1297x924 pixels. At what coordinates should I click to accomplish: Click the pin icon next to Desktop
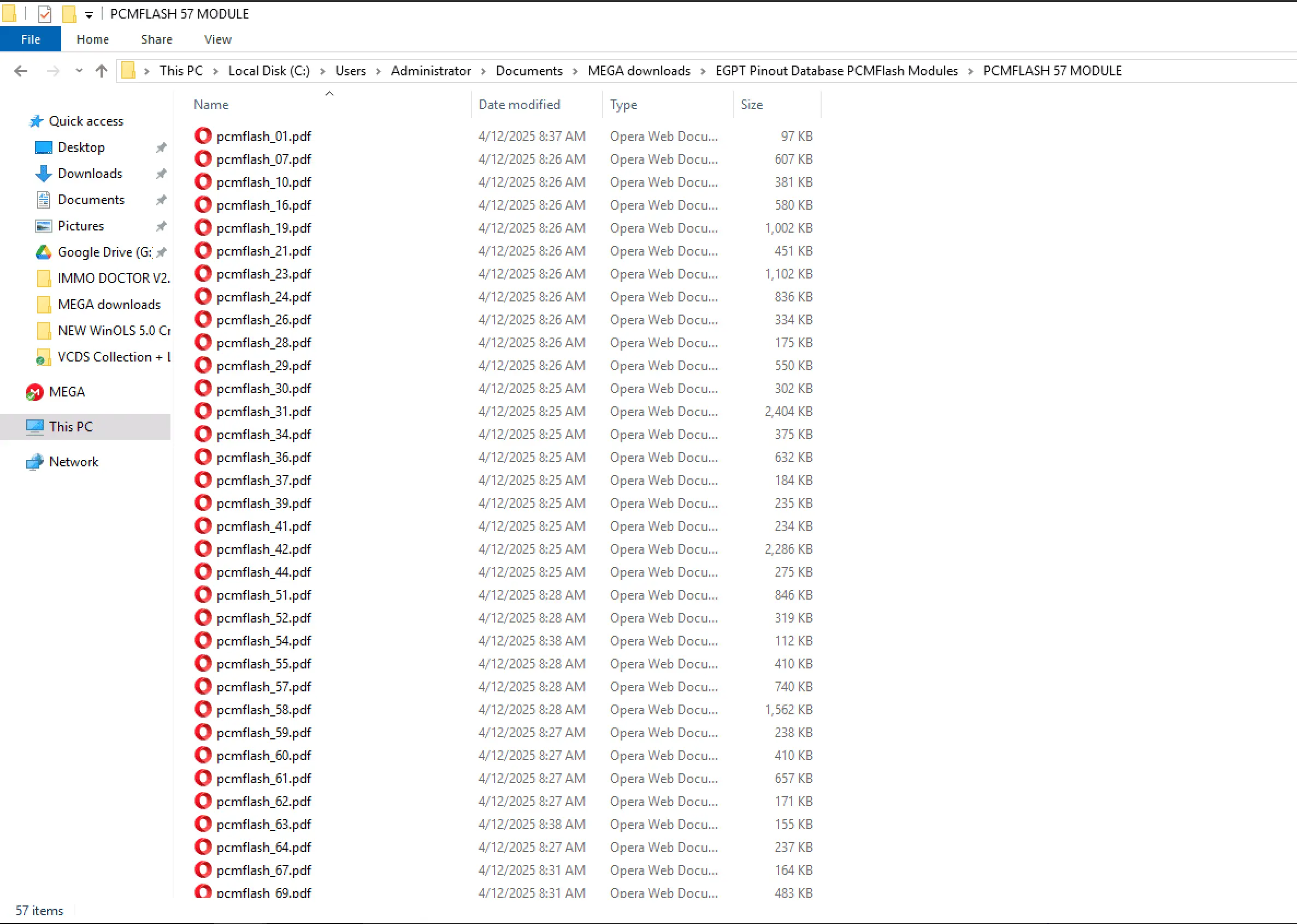(x=162, y=148)
